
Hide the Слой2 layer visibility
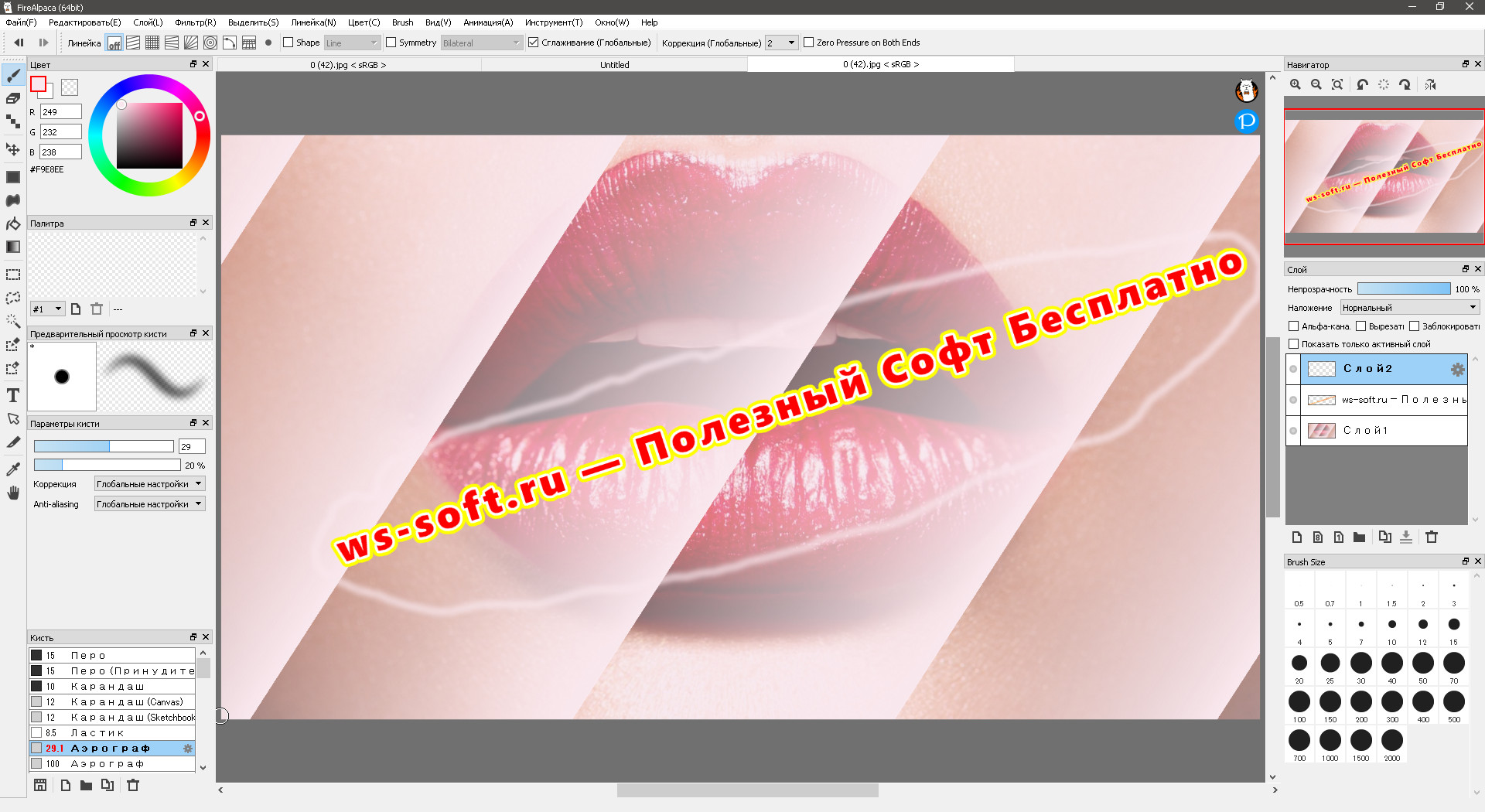1293,369
